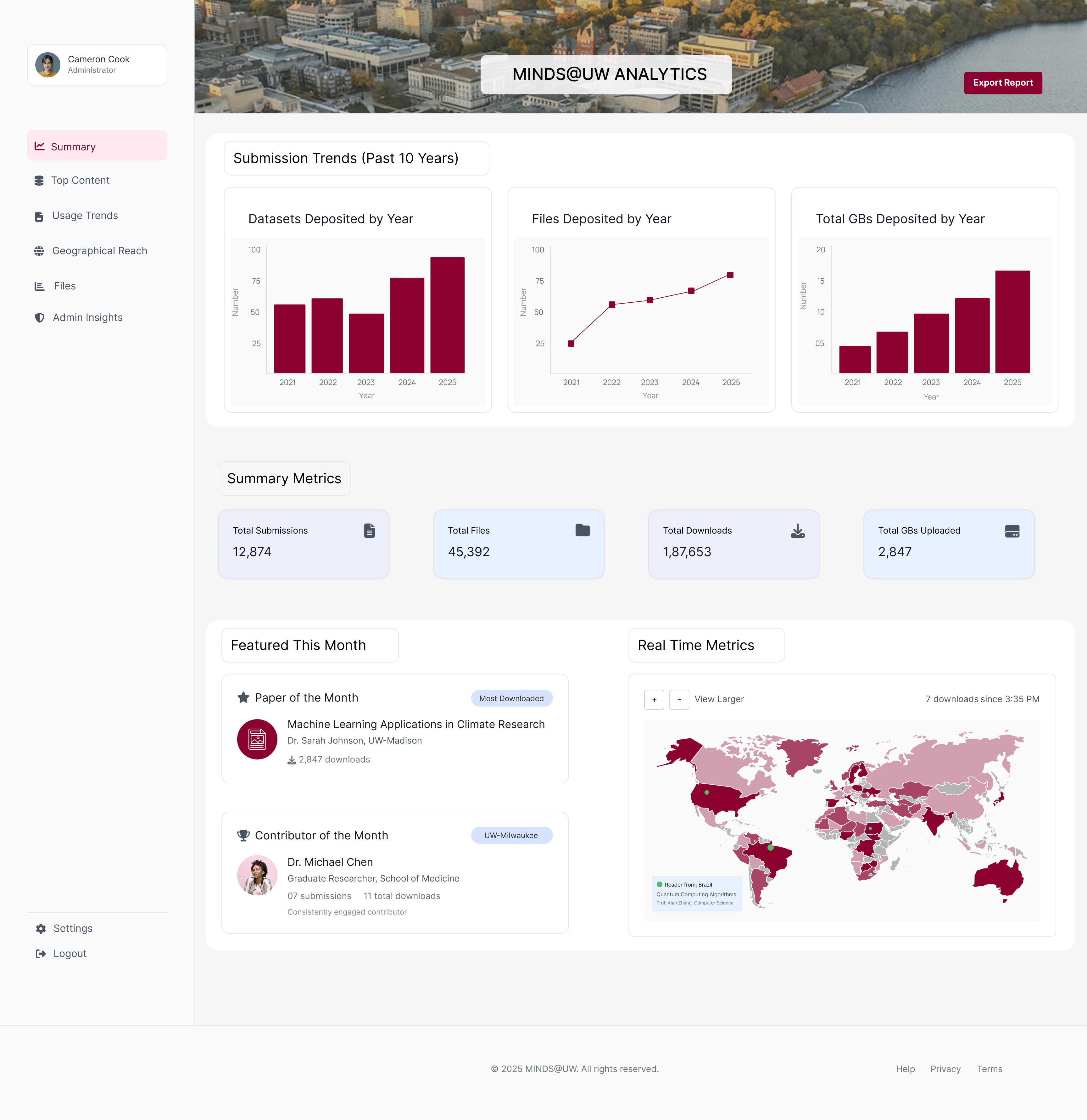This screenshot has width=1087, height=1120.
Task: Open the Usage Trends menu item
Action: tap(85, 216)
